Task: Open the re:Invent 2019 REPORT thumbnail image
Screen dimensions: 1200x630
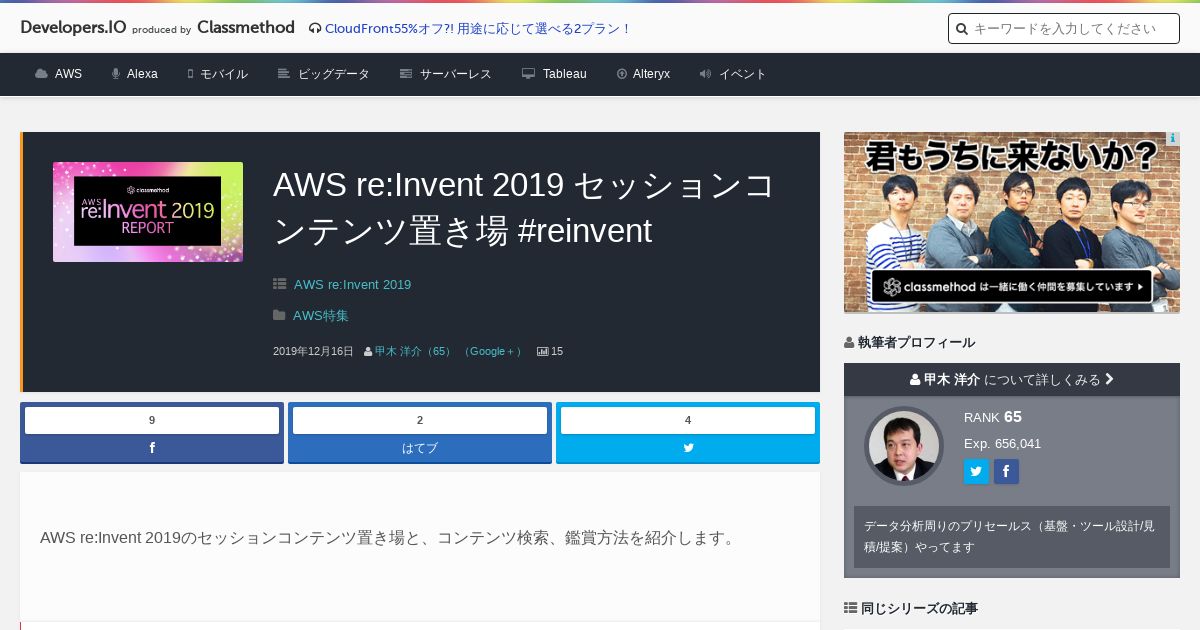Action: pos(148,212)
